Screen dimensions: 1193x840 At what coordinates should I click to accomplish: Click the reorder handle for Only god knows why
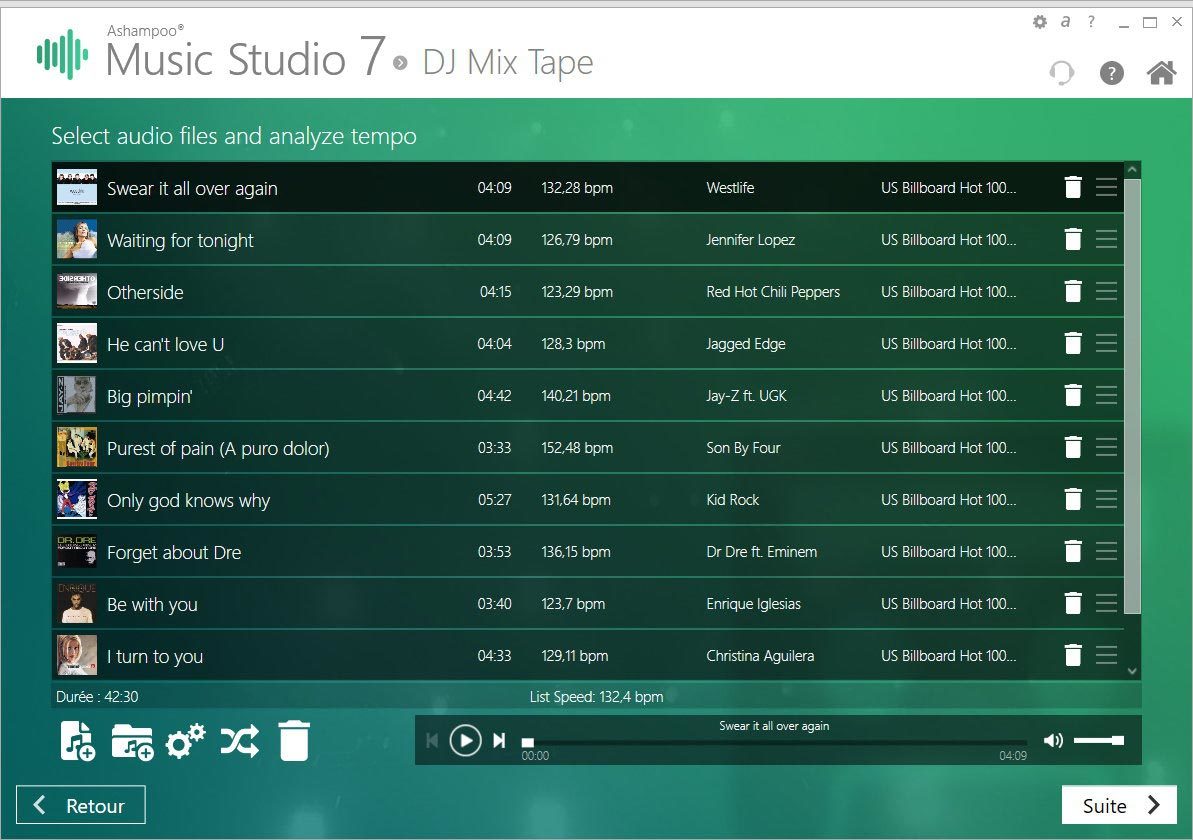(x=1106, y=499)
